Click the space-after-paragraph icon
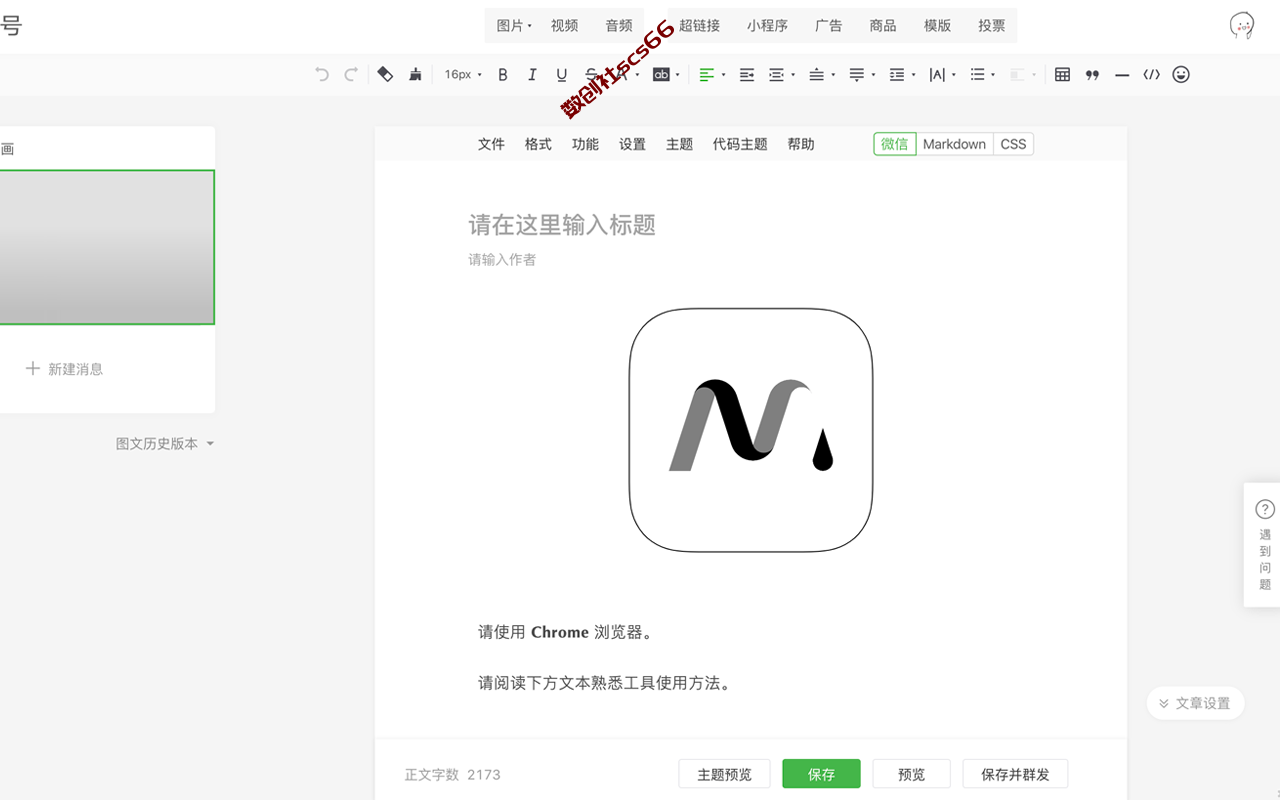Viewport: 1280px width, 800px height. tap(856, 74)
